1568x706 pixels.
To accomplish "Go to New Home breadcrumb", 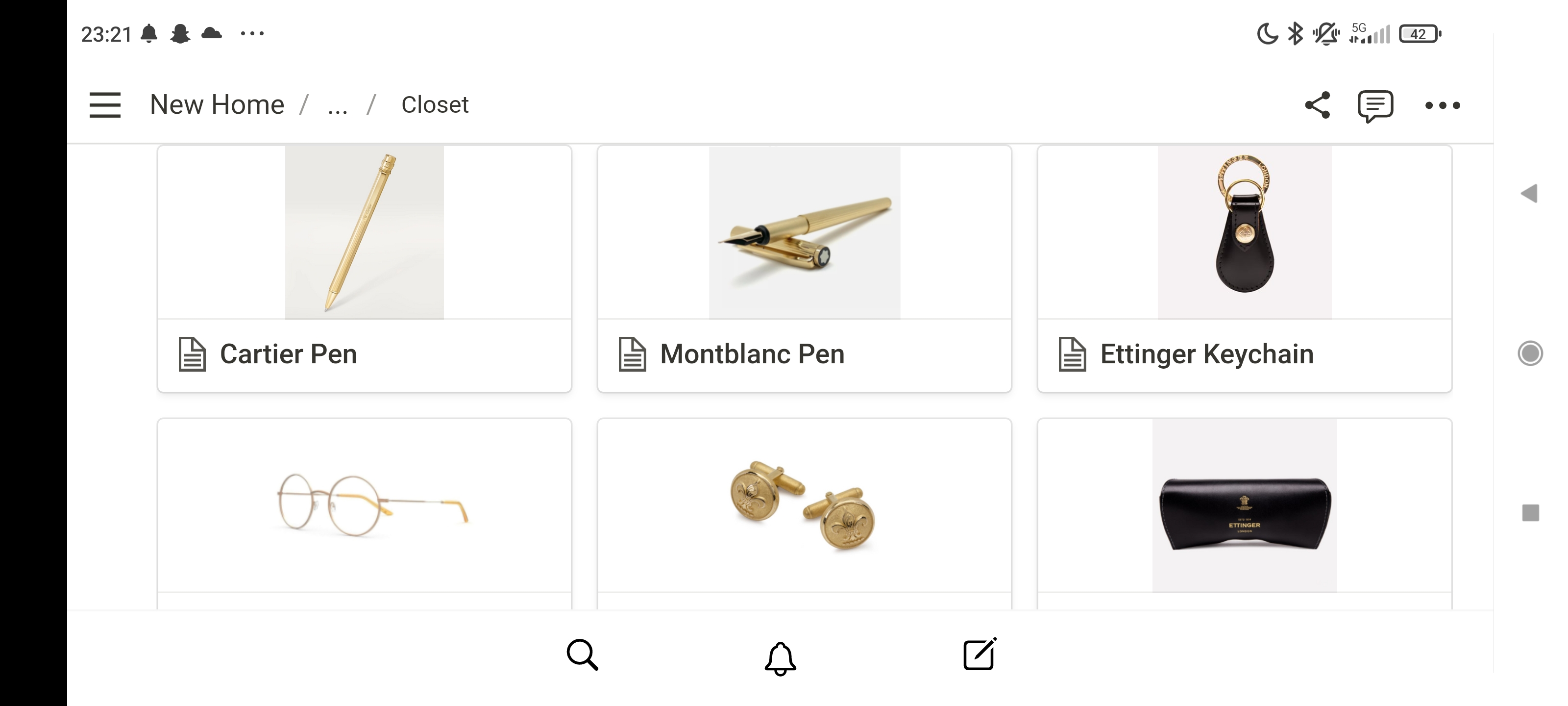I will click(217, 105).
